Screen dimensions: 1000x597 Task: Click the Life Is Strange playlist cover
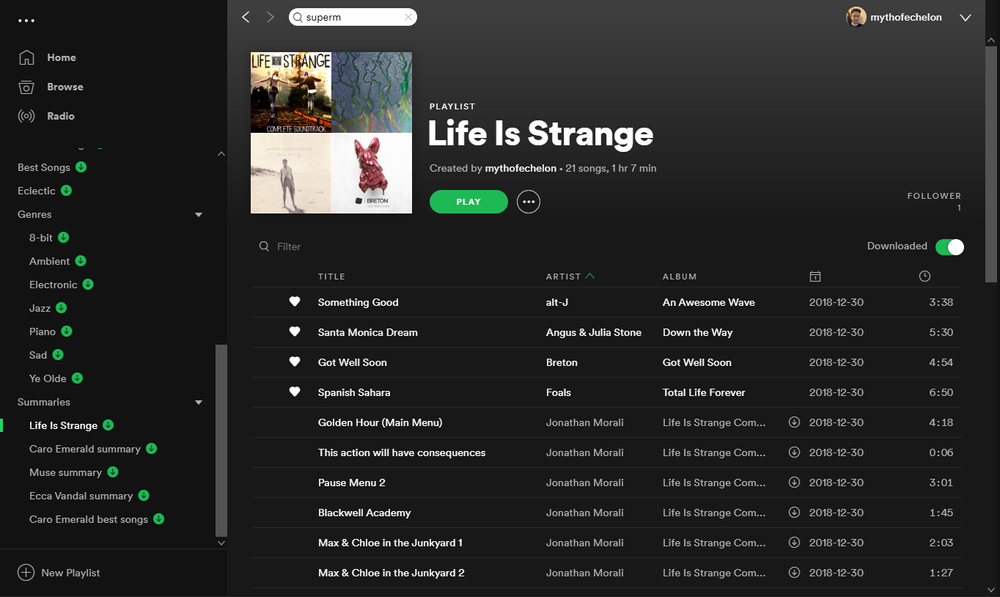[x=331, y=133]
